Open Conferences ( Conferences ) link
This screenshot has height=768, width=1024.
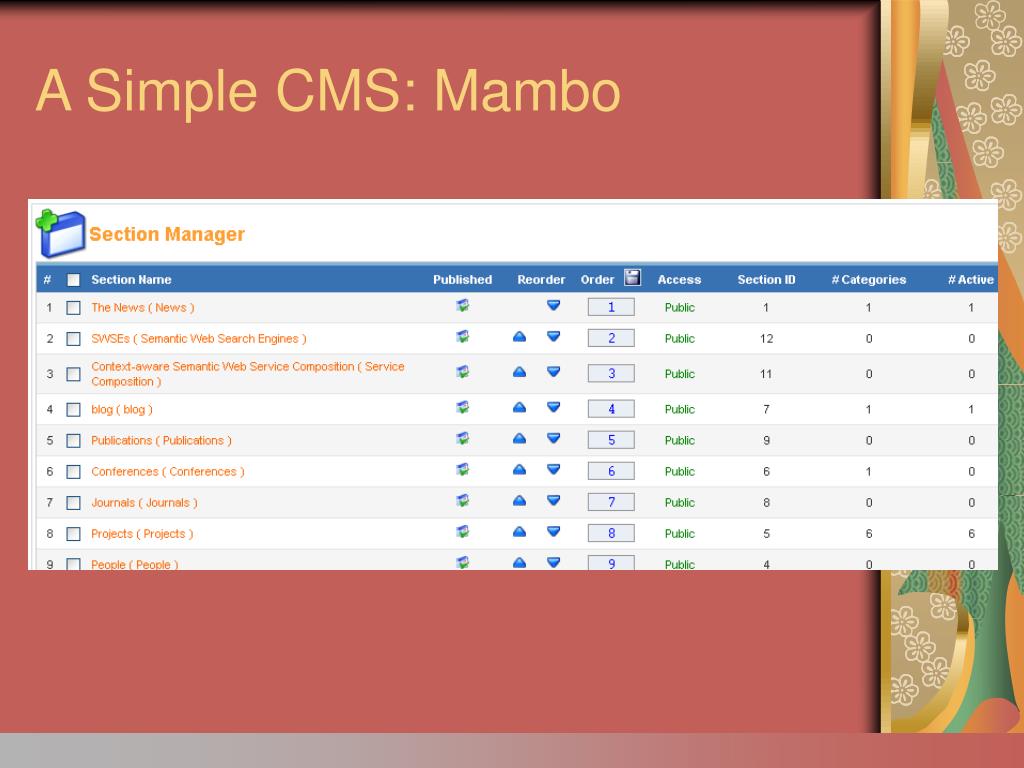pyautogui.click(x=168, y=472)
